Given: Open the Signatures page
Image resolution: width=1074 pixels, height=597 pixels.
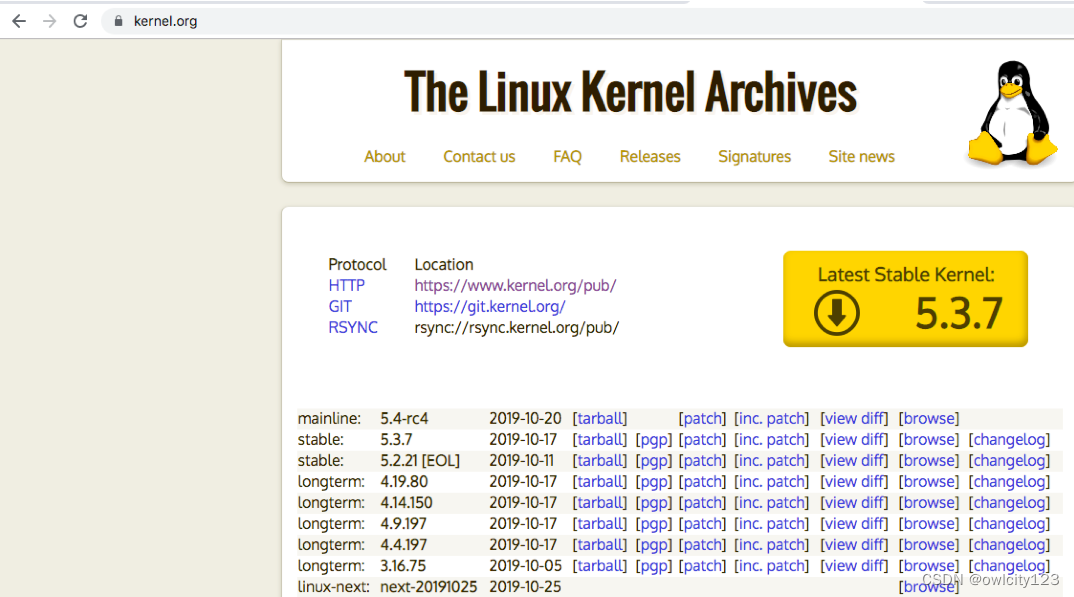Looking at the screenshot, I should point(754,157).
